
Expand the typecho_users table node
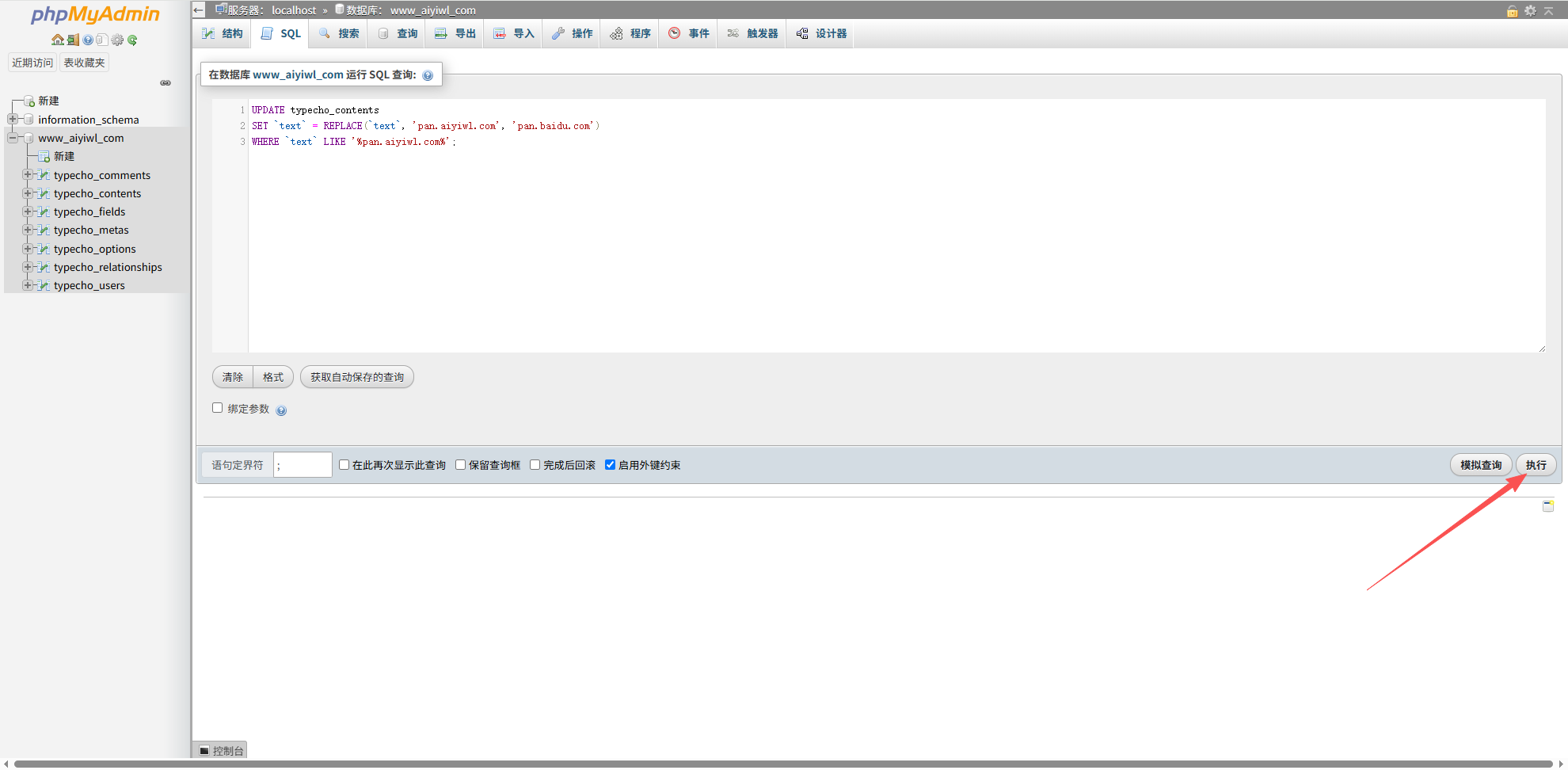pos(28,285)
